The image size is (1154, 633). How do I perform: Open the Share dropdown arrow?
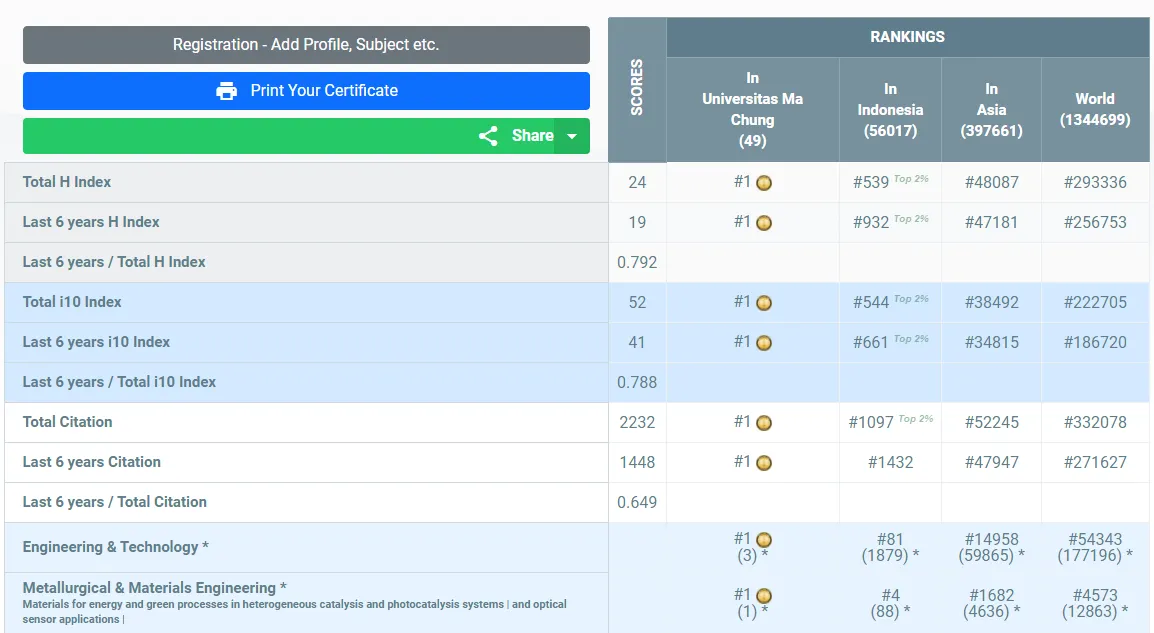[x=572, y=136]
